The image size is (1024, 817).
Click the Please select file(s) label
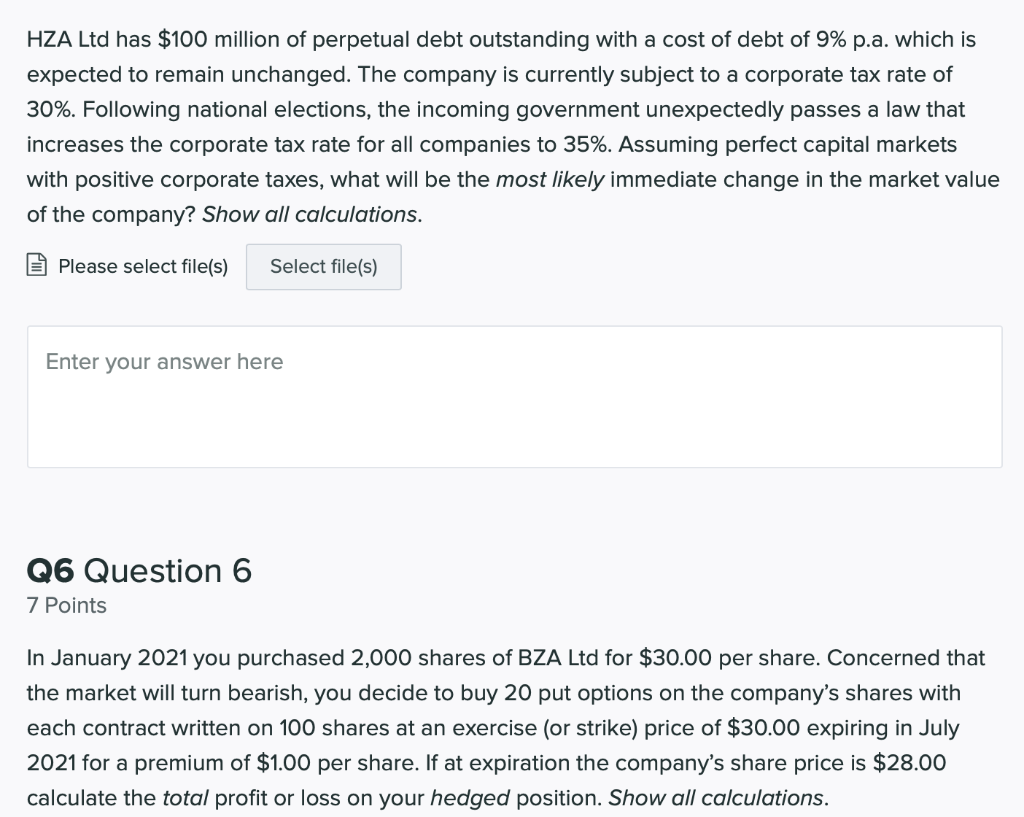pyautogui.click(x=143, y=266)
